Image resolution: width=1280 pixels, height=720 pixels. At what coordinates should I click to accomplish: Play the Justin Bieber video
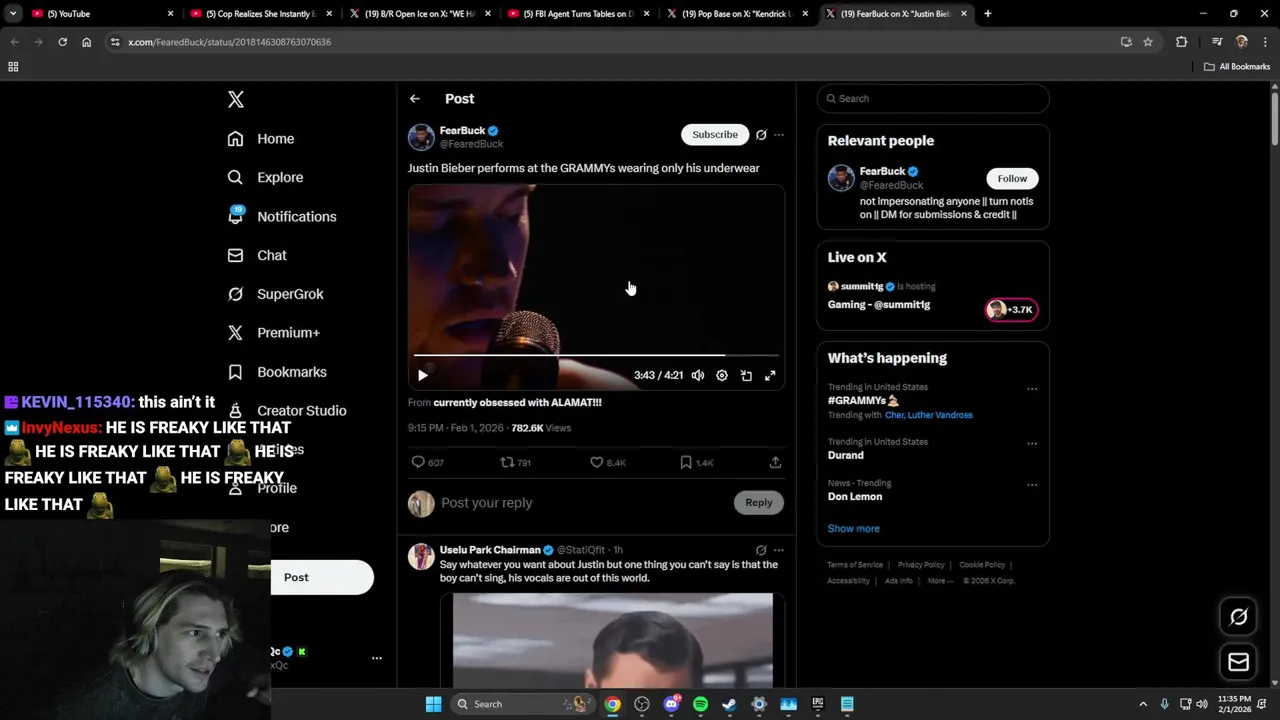coord(422,376)
